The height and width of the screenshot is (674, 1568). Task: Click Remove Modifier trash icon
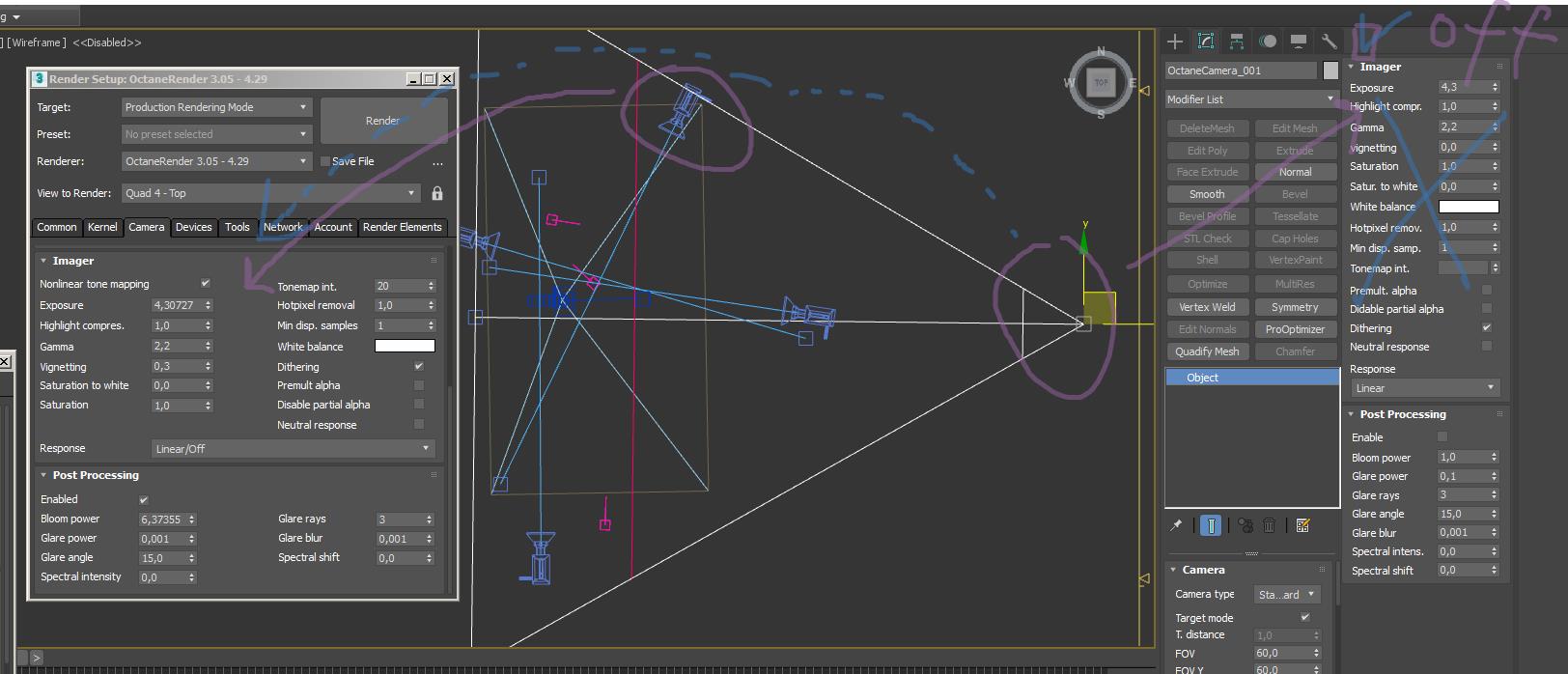point(1270,525)
